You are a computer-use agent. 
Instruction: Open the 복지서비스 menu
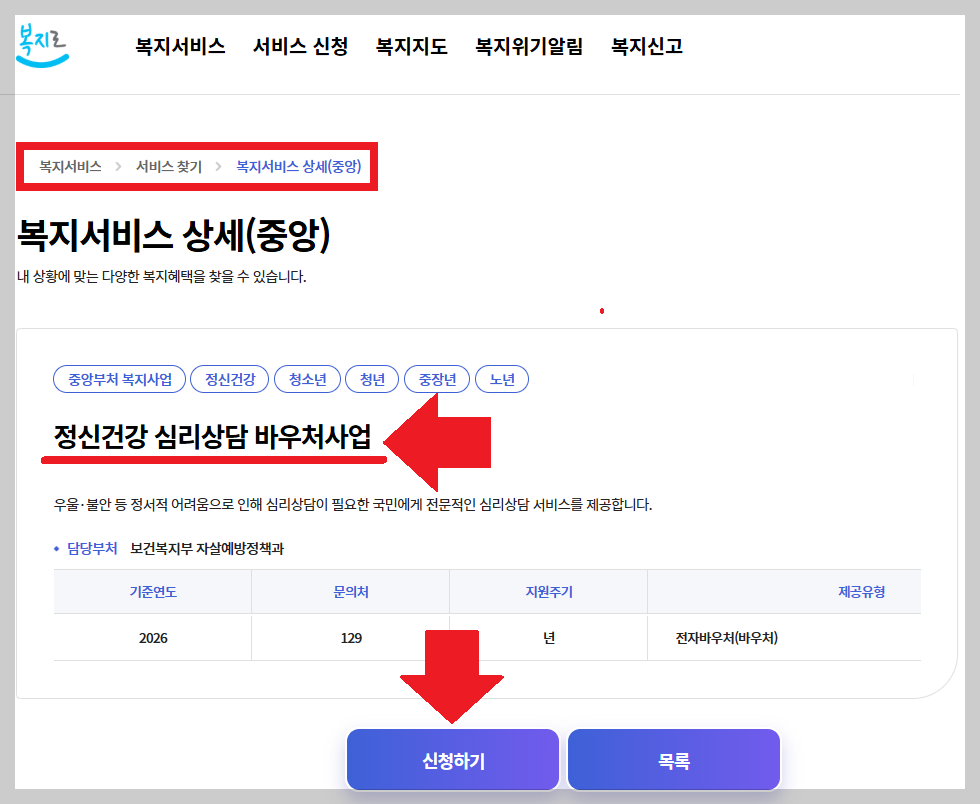[x=179, y=46]
